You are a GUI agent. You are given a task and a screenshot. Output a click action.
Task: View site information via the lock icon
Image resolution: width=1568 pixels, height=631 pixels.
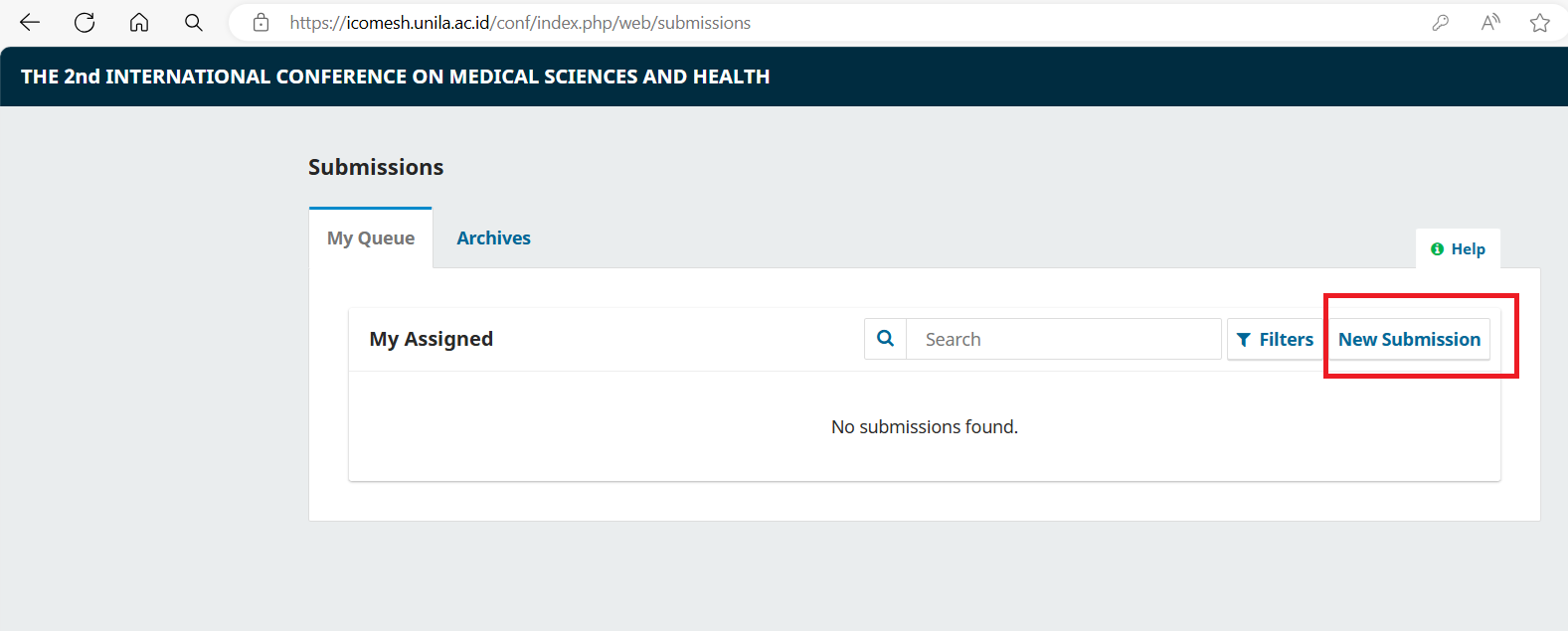(261, 23)
